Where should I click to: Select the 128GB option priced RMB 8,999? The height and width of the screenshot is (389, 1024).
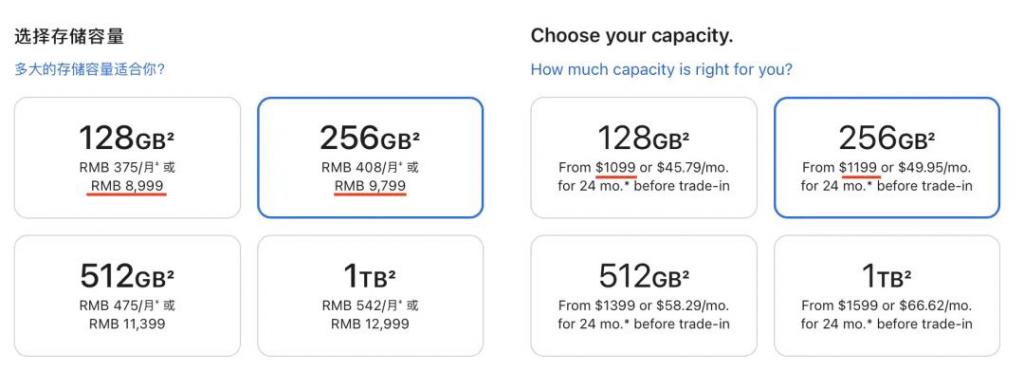127,157
